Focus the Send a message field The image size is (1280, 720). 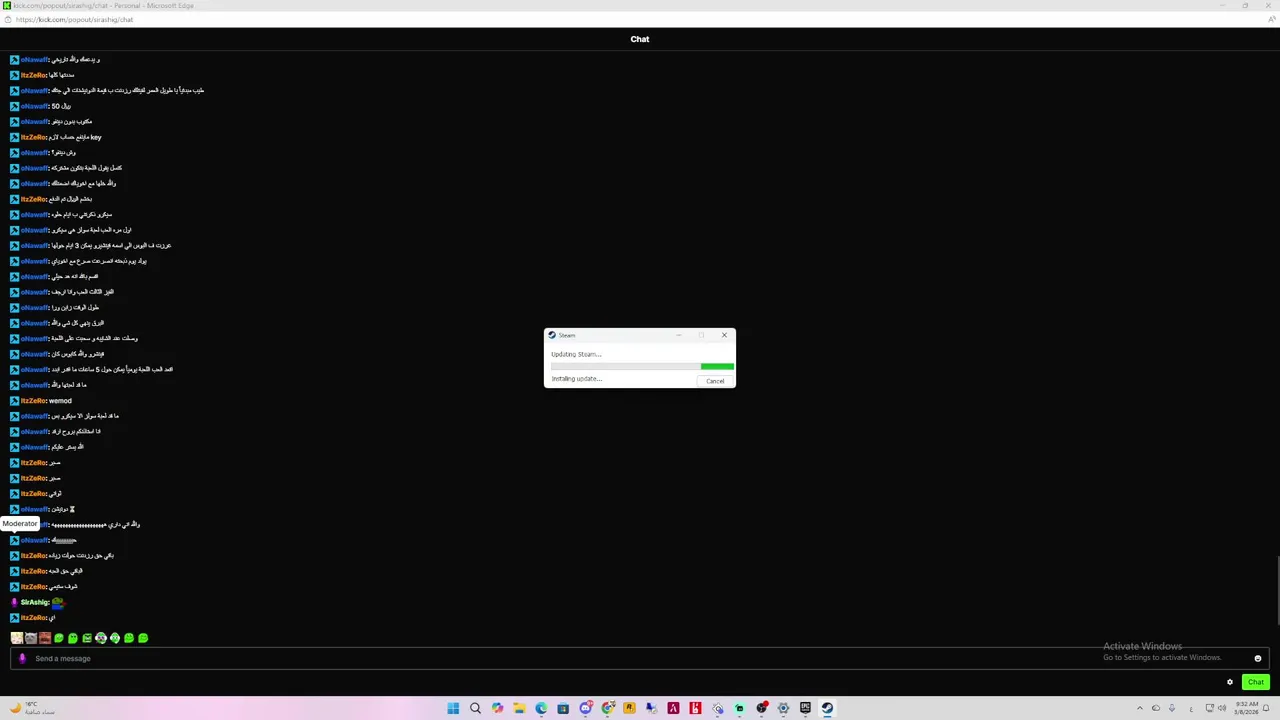(x=640, y=658)
